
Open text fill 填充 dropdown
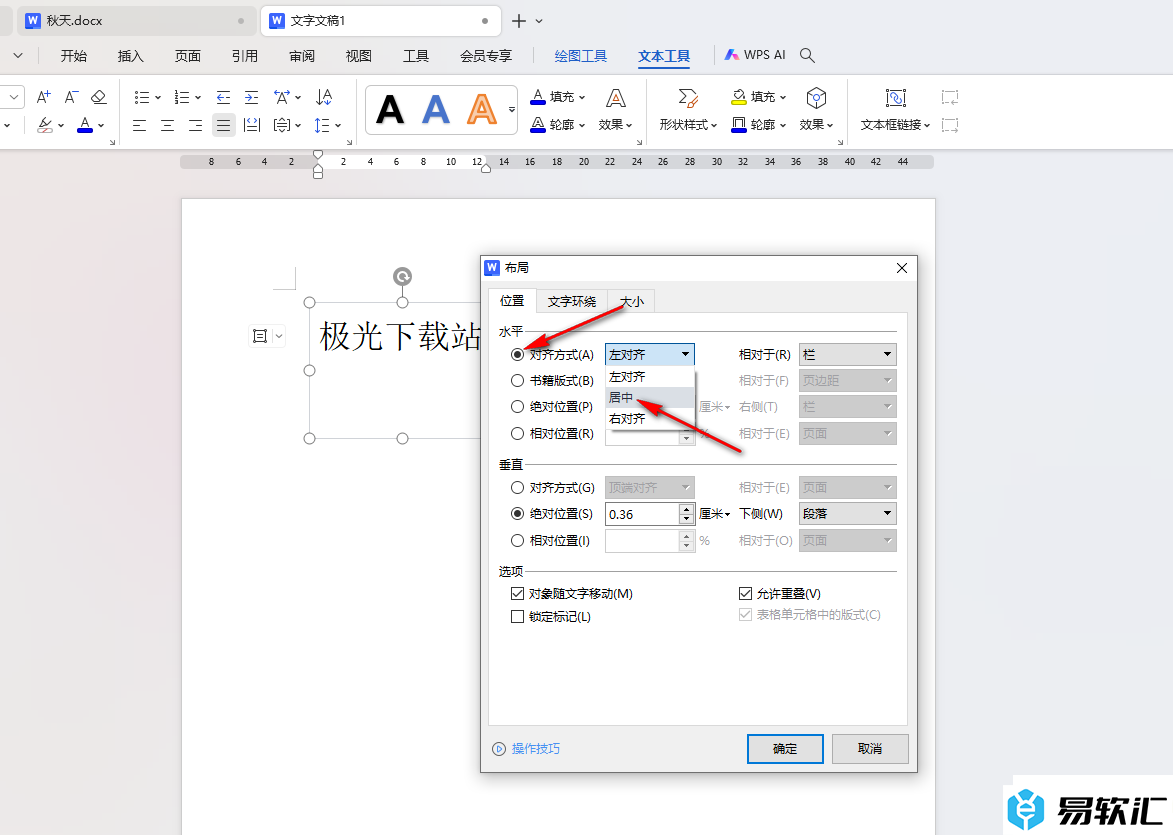(x=557, y=97)
